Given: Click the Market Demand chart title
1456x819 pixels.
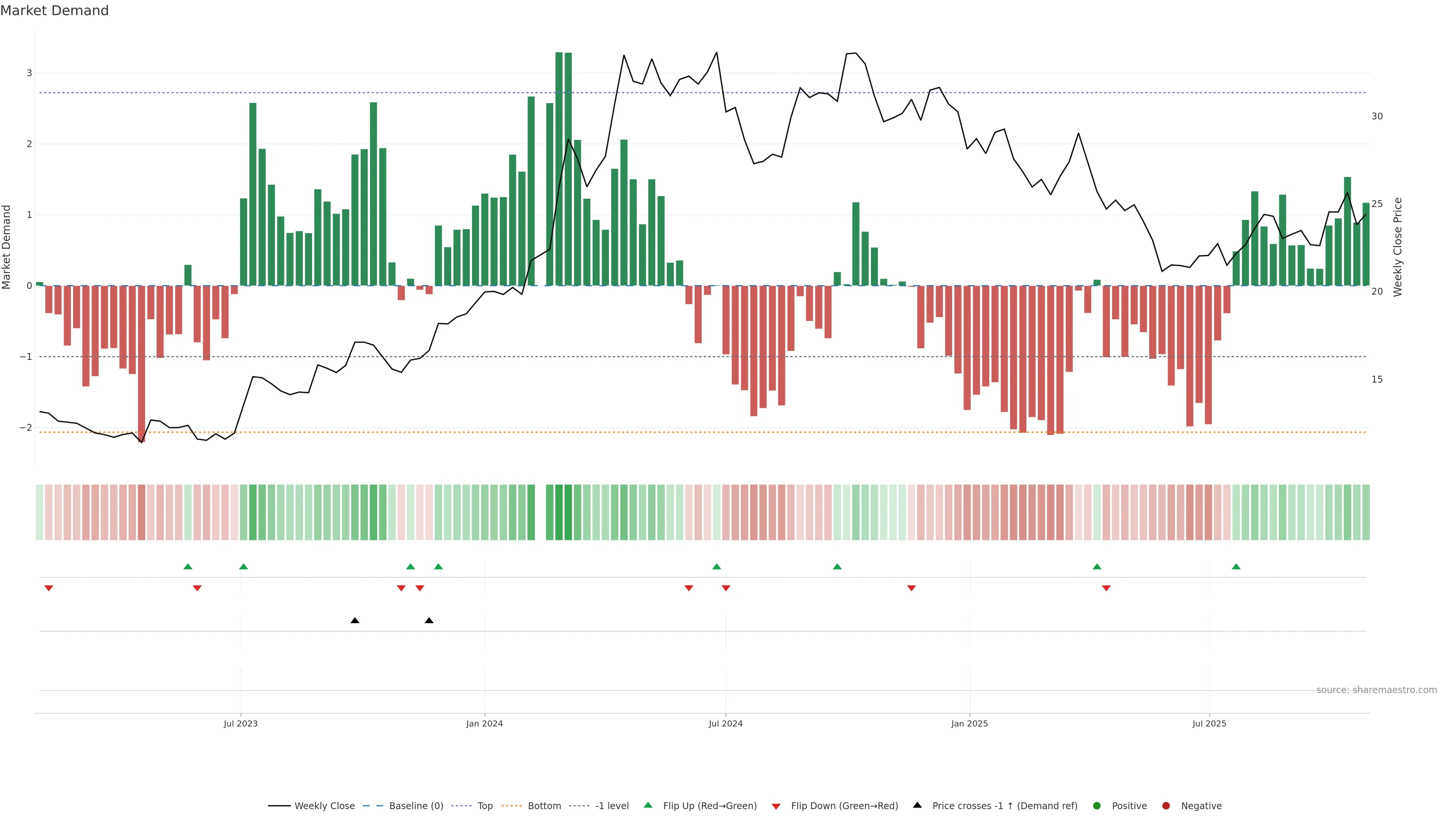Looking at the screenshot, I should coord(54,11).
